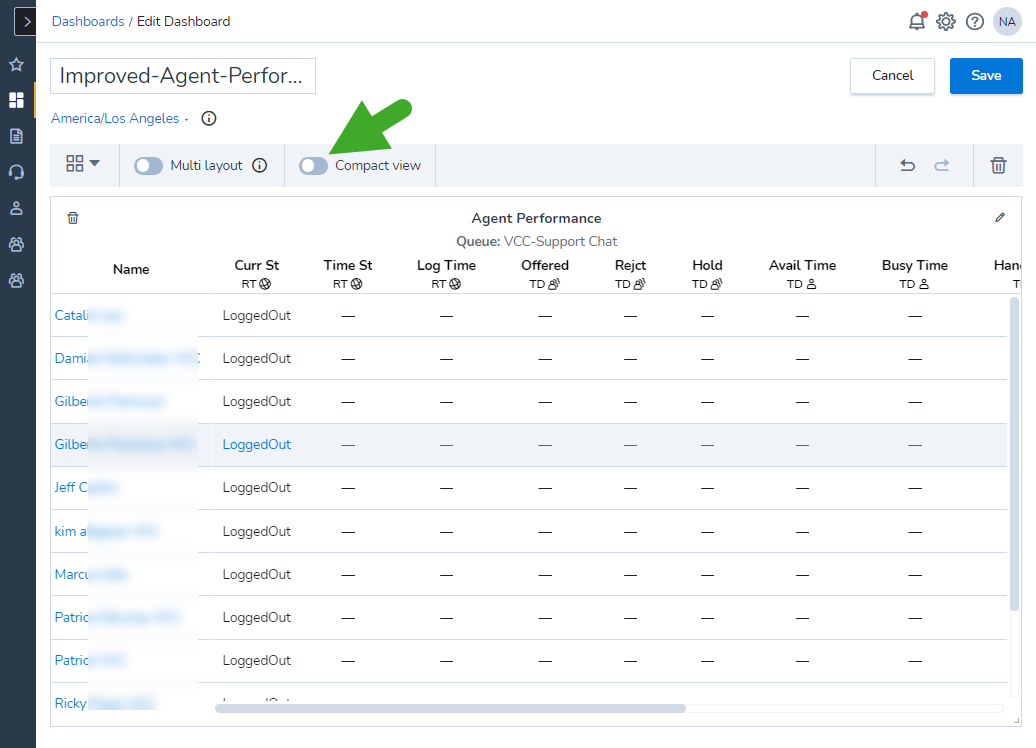Click the pencil icon to edit Agent Performance widget

tap(1000, 217)
